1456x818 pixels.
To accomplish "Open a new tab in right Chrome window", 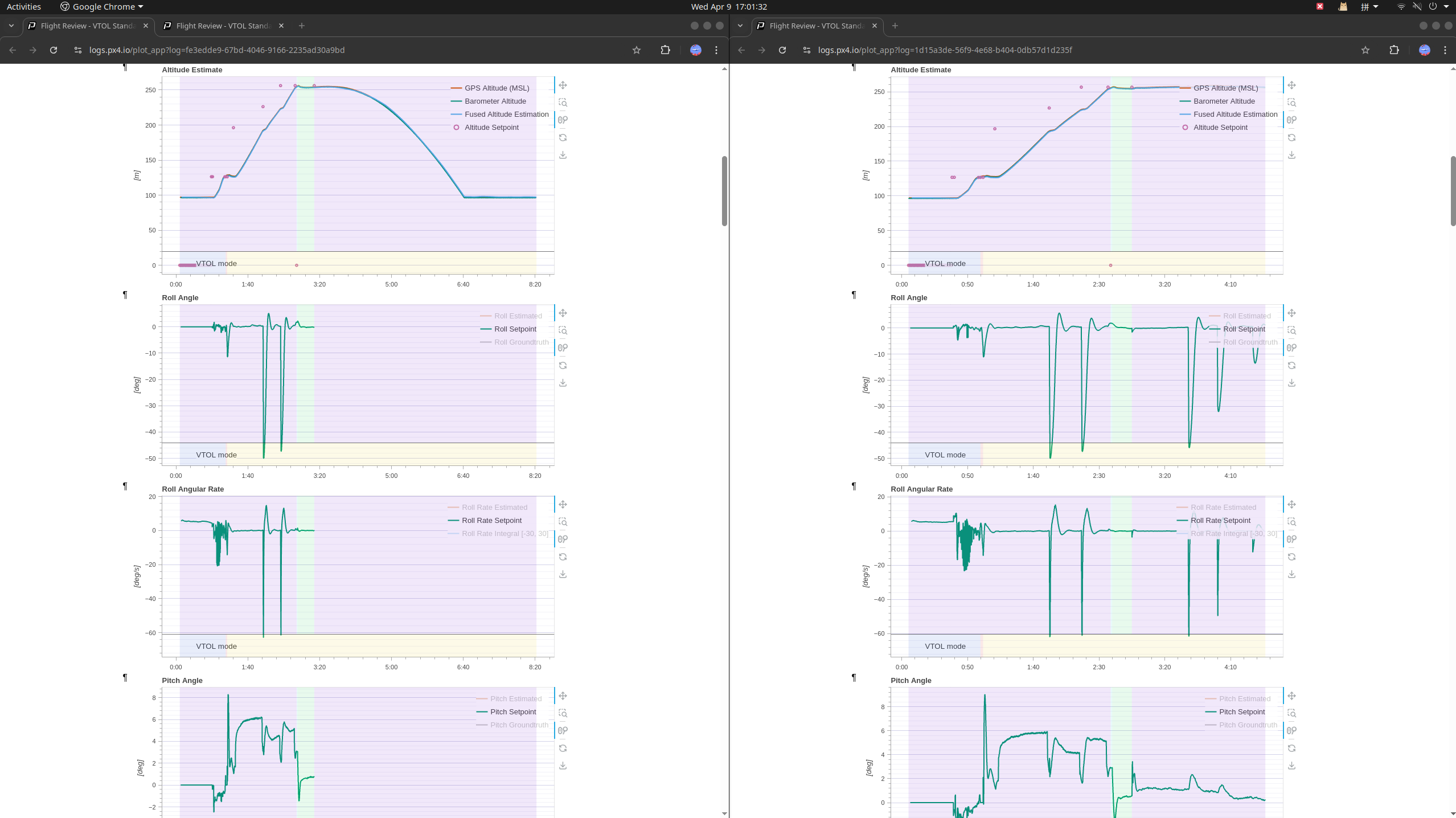I will pos(895,26).
